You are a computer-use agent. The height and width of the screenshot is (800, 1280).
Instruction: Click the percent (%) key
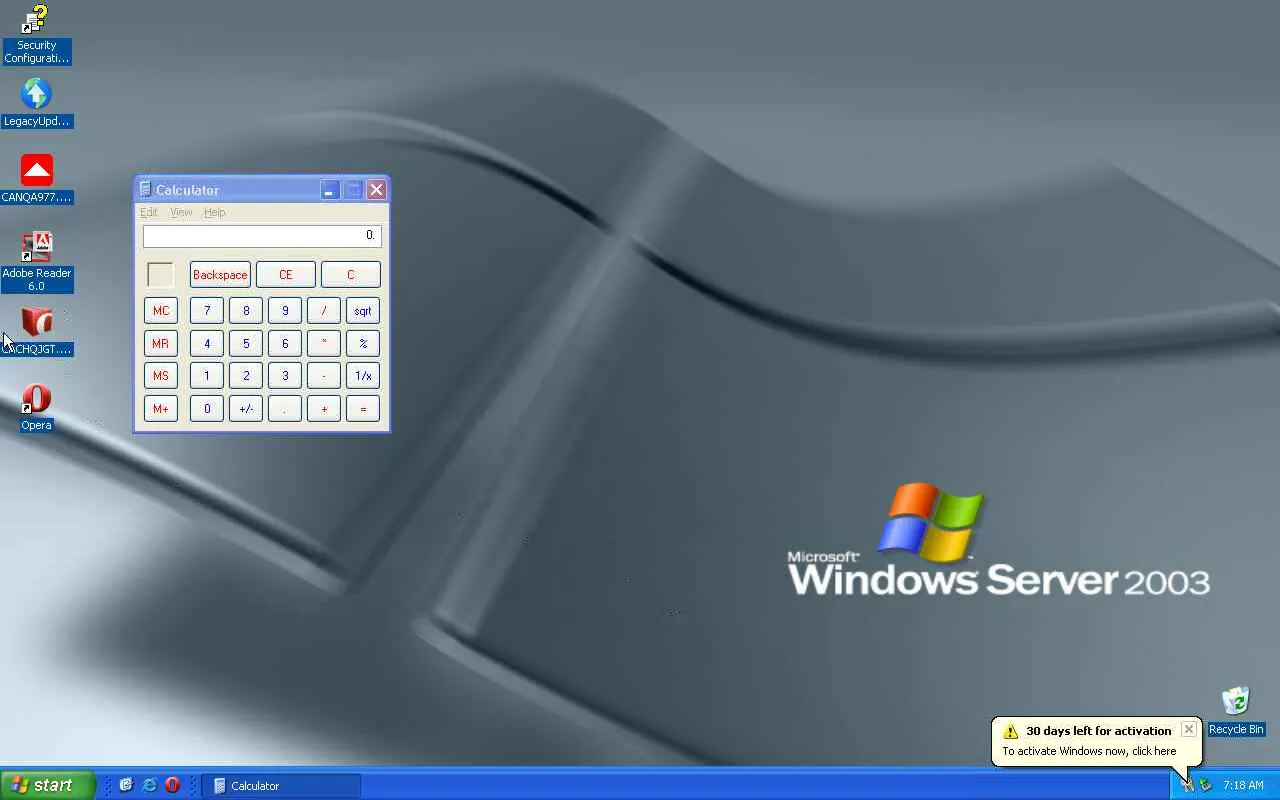click(x=363, y=344)
